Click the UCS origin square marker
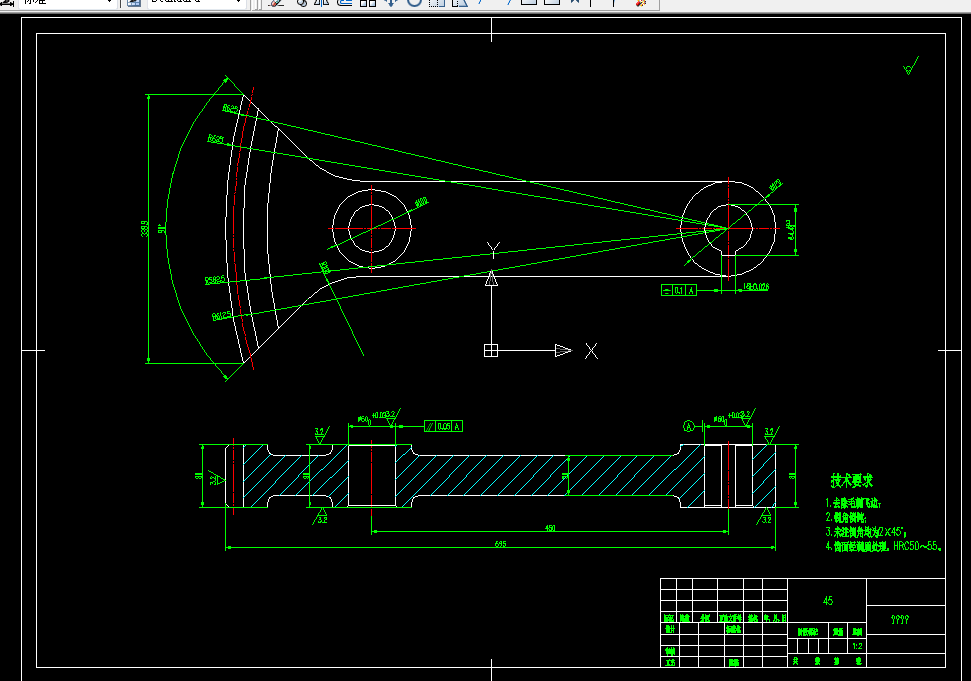 pos(490,350)
